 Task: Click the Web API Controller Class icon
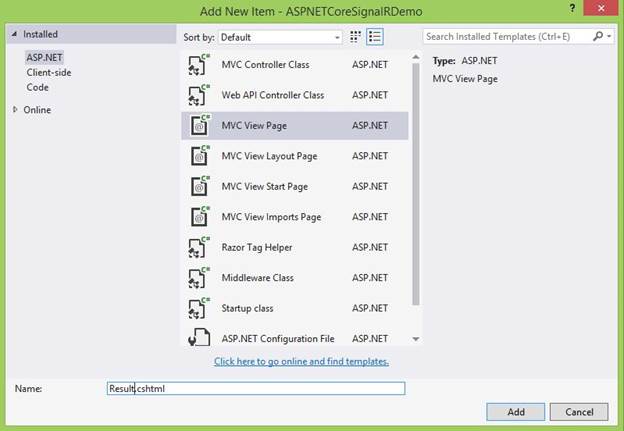199,95
